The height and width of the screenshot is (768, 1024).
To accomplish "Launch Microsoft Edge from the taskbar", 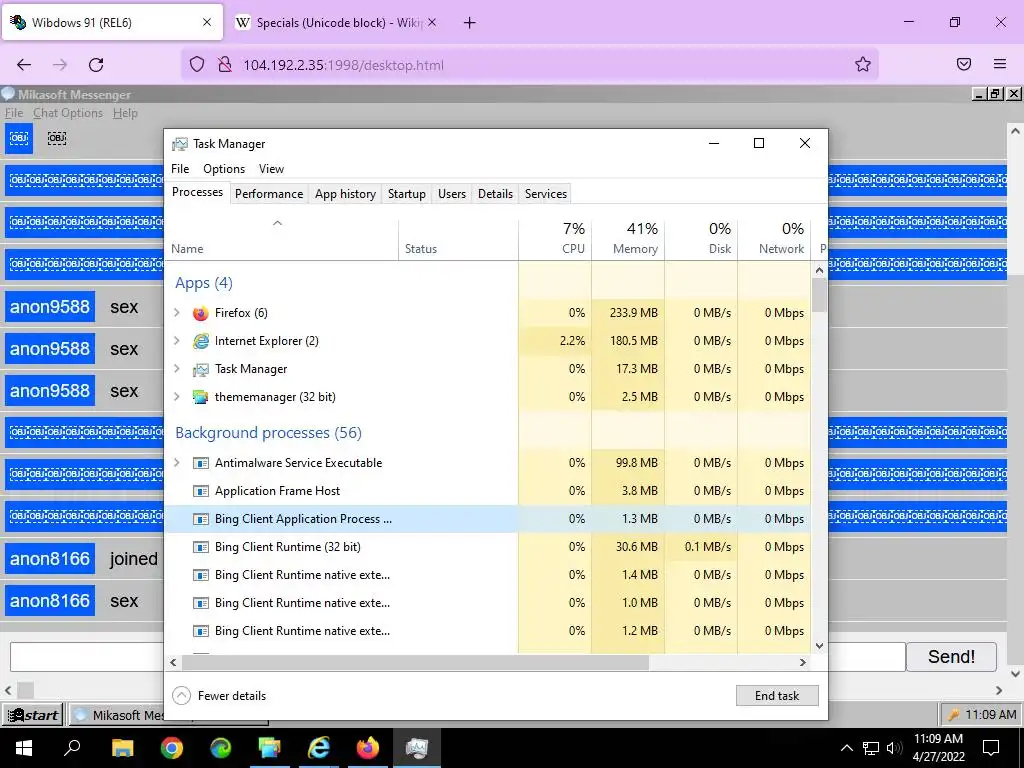I will pos(221,748).
